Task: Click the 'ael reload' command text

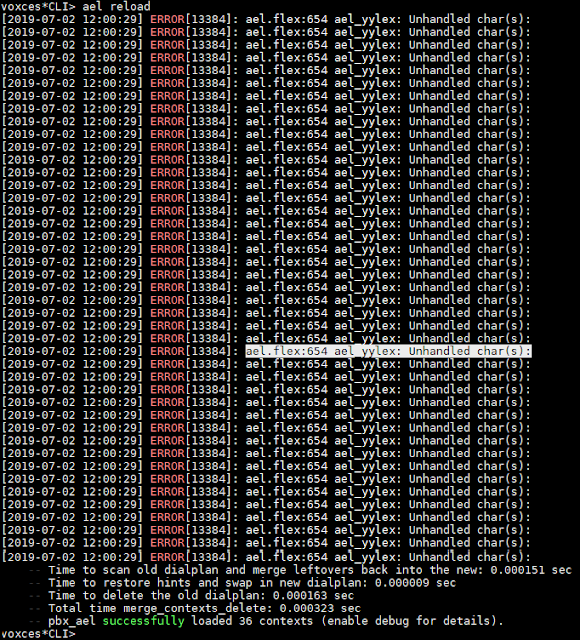Action: click(x=116, y=6)
